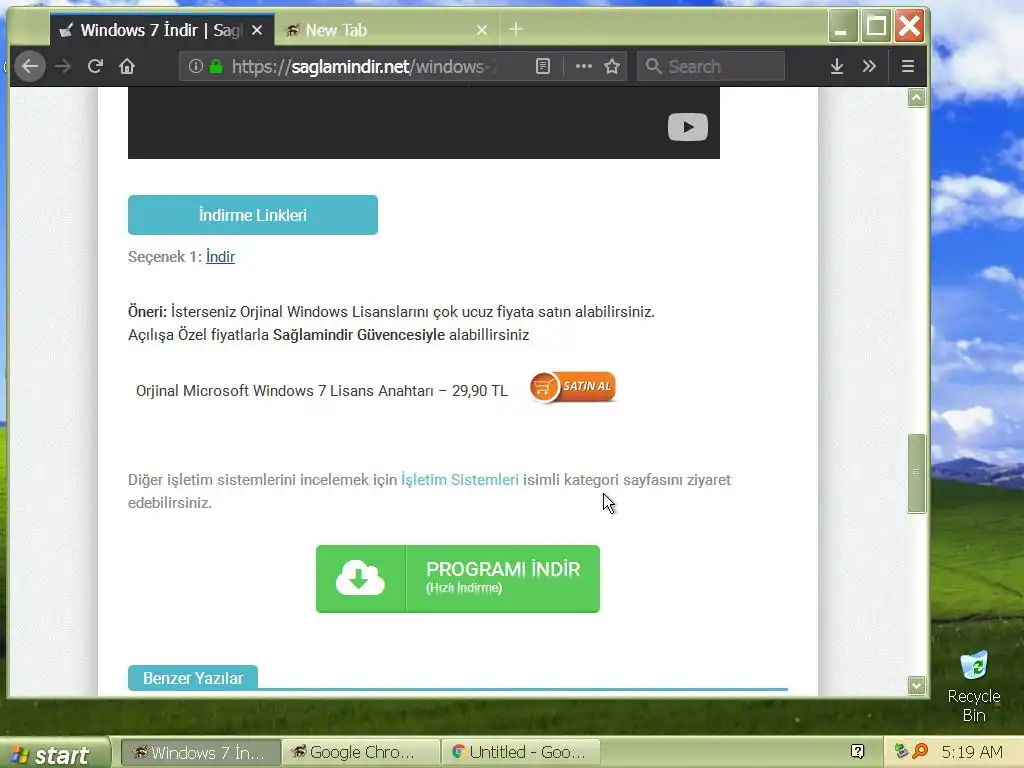
Task: Click the search magnifier icon in toolbar
Action: (653, 66)
